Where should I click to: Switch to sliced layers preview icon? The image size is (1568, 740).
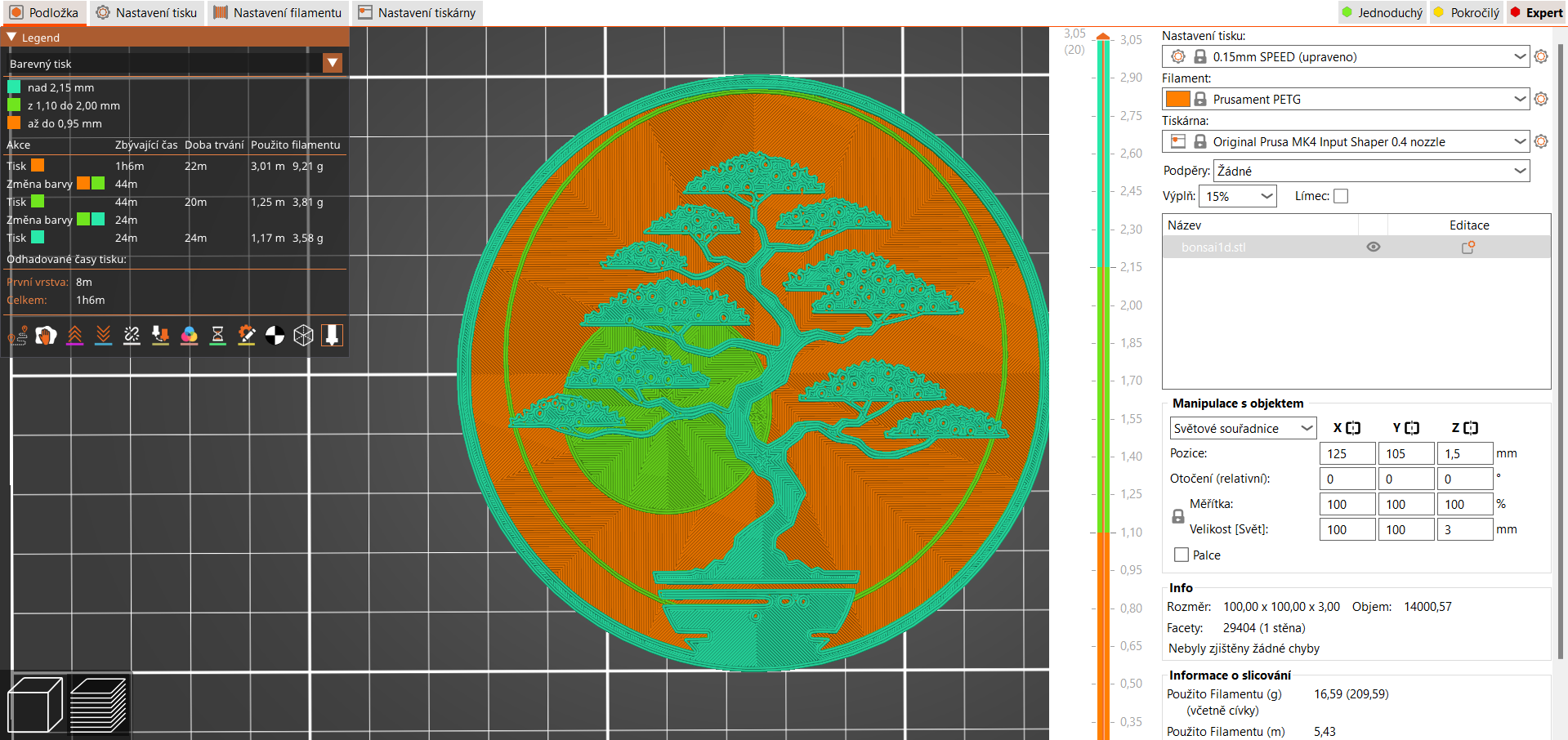pyautogui.click(x=98, y=705)
